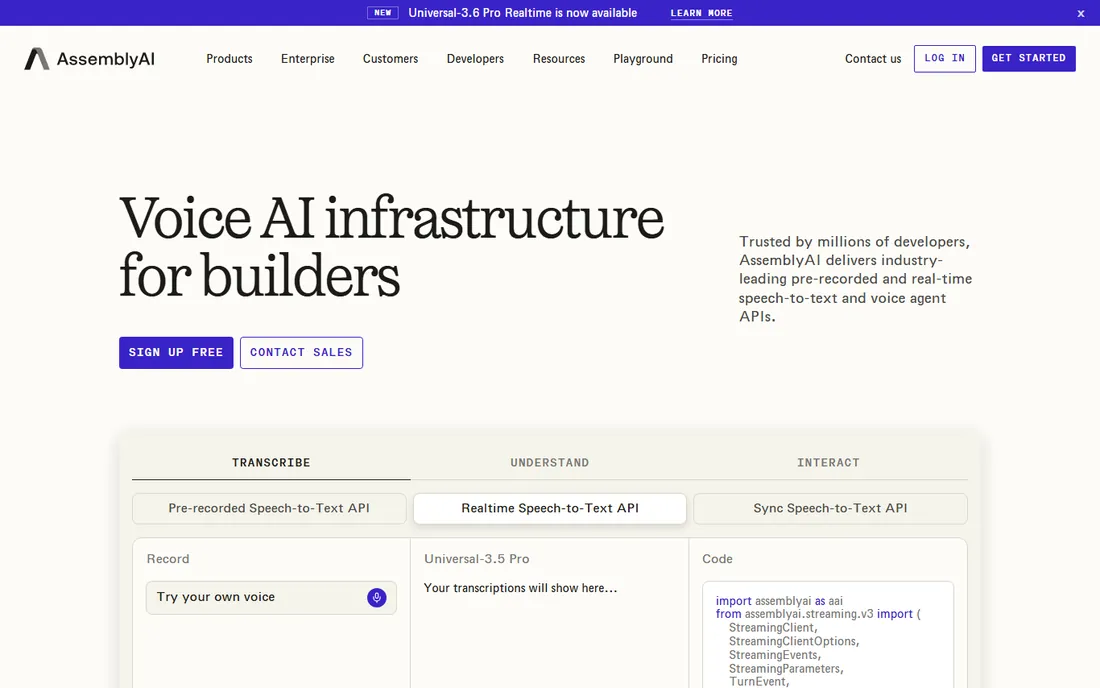Click the Try your own voice field
Viewport: 1100px width, 688px height.
[x=271, y=598]
